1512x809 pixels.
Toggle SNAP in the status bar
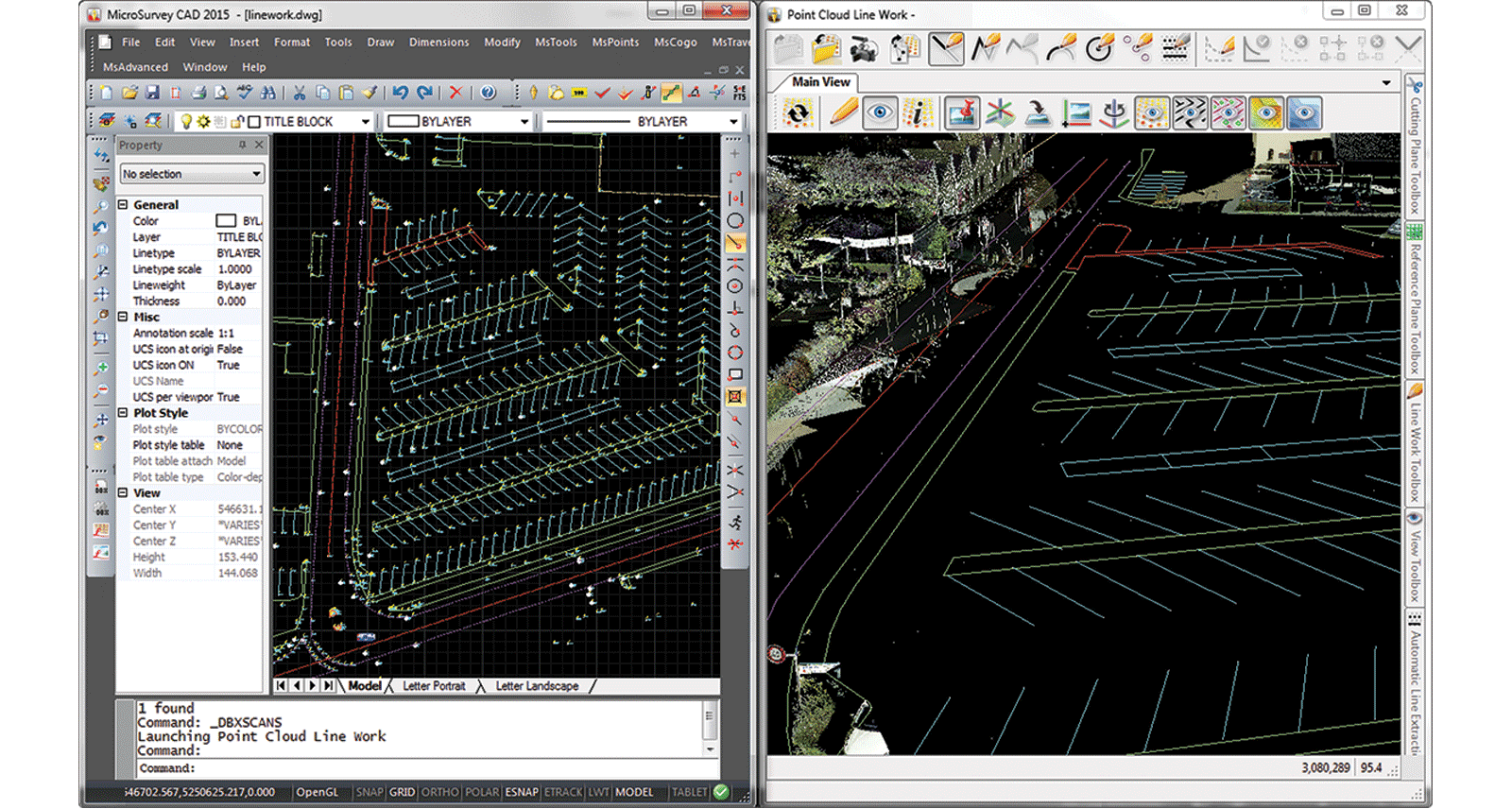(x=369, y=792)
